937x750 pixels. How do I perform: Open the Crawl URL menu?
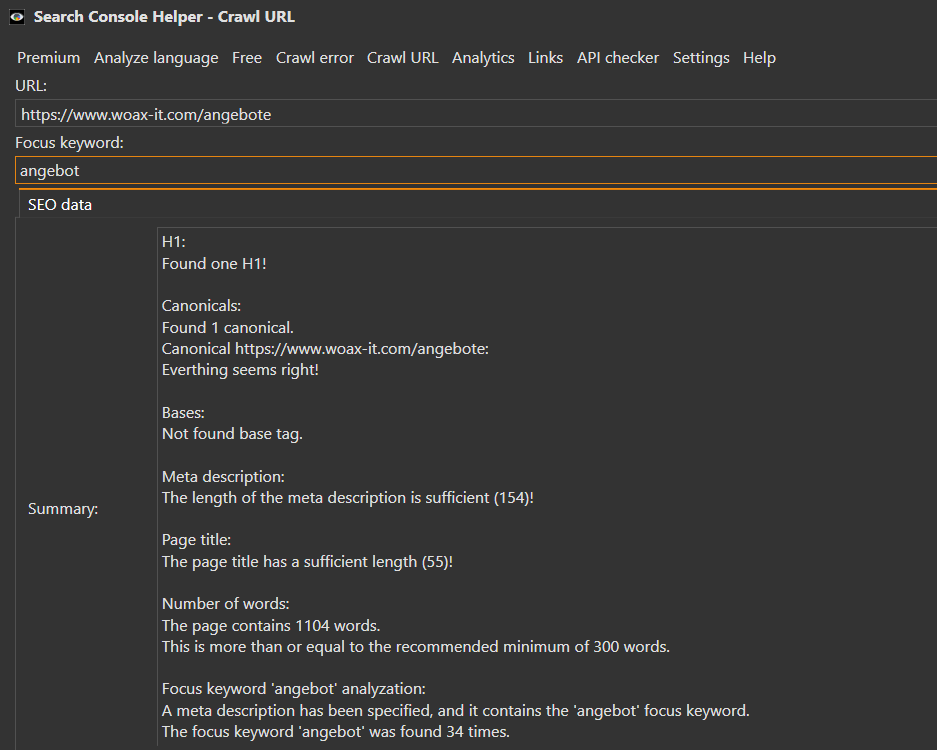click(x=402, y=58)
